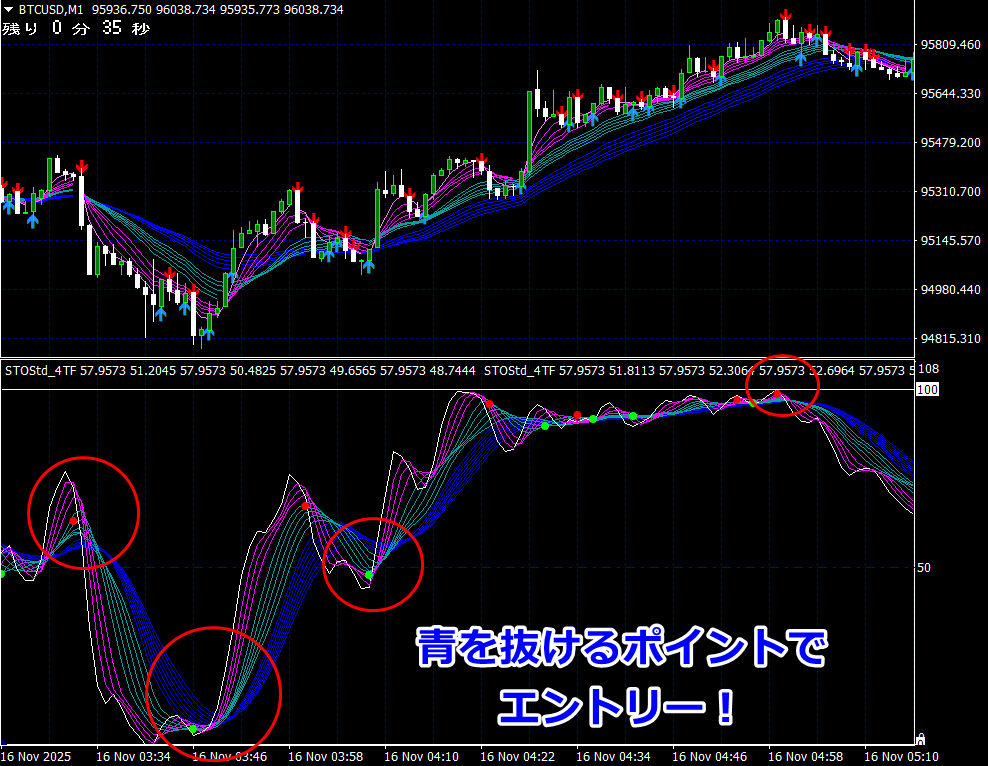This screenshot has height=766, width=988.
Task: Select red sell arrow above the highest candle
Action: click(787, 15)
